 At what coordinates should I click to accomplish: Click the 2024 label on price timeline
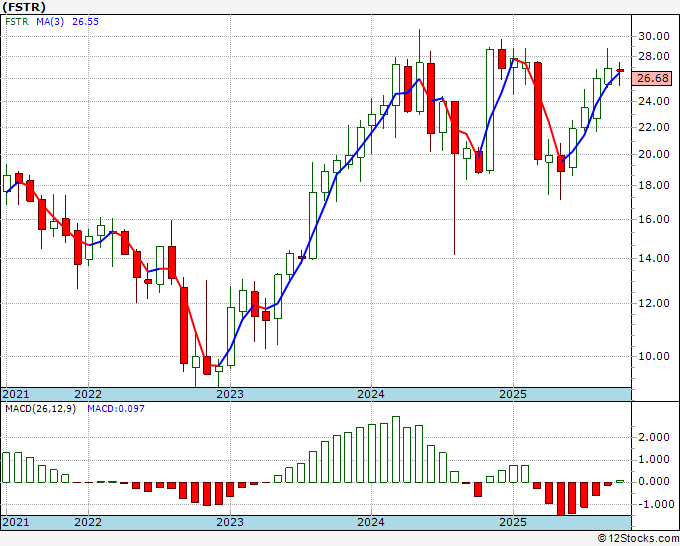point(371,394)
